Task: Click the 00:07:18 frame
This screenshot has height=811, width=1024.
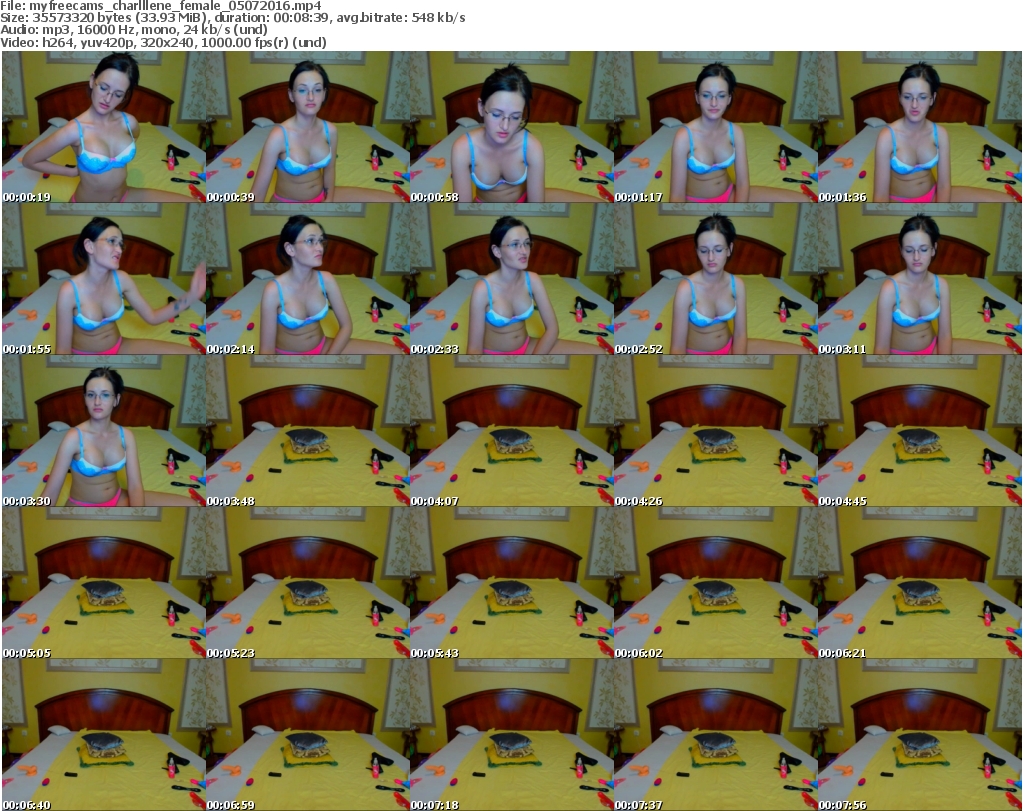Action: 511,735
